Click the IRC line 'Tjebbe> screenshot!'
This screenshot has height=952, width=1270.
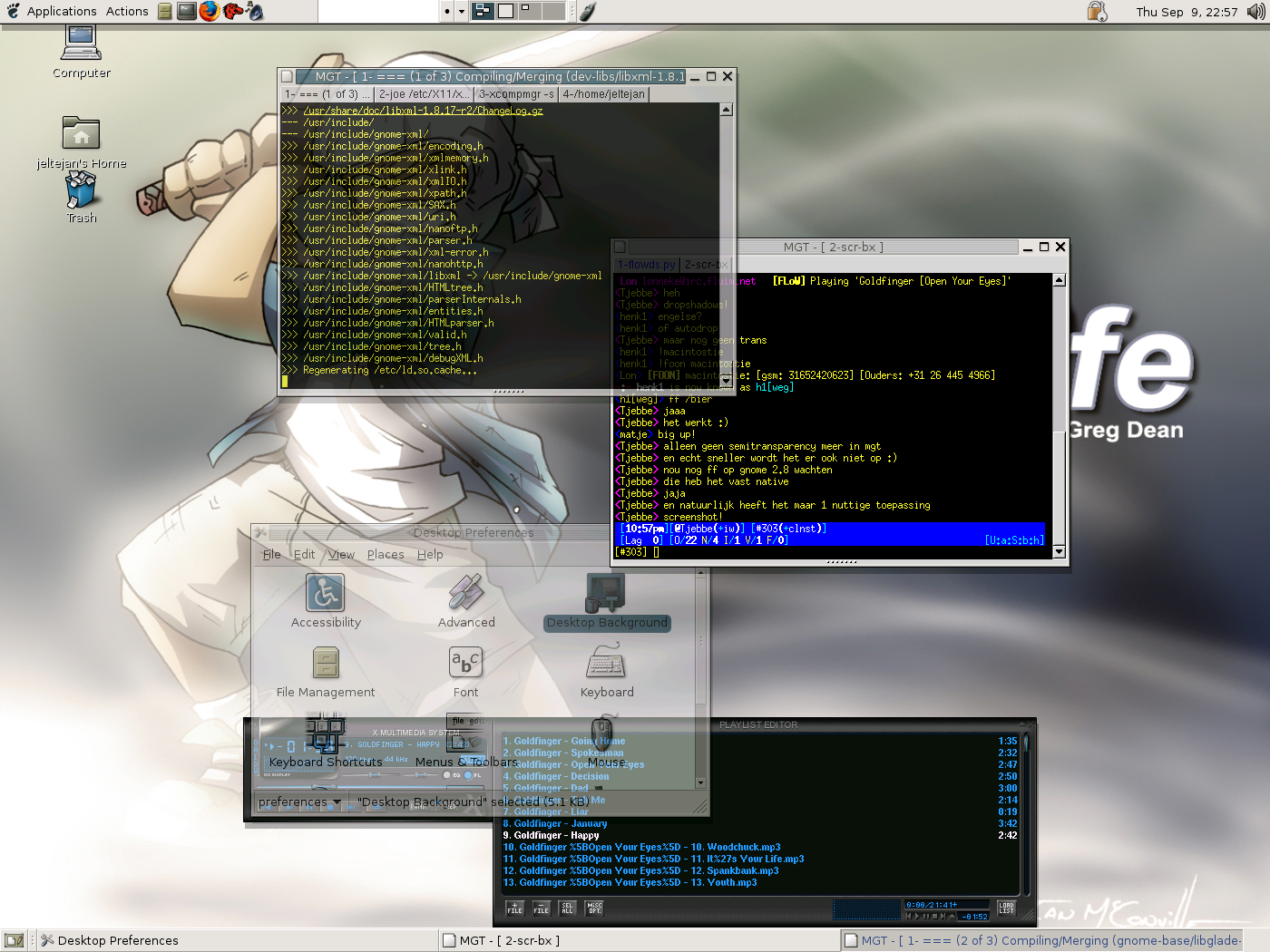(x=669, y=517)
